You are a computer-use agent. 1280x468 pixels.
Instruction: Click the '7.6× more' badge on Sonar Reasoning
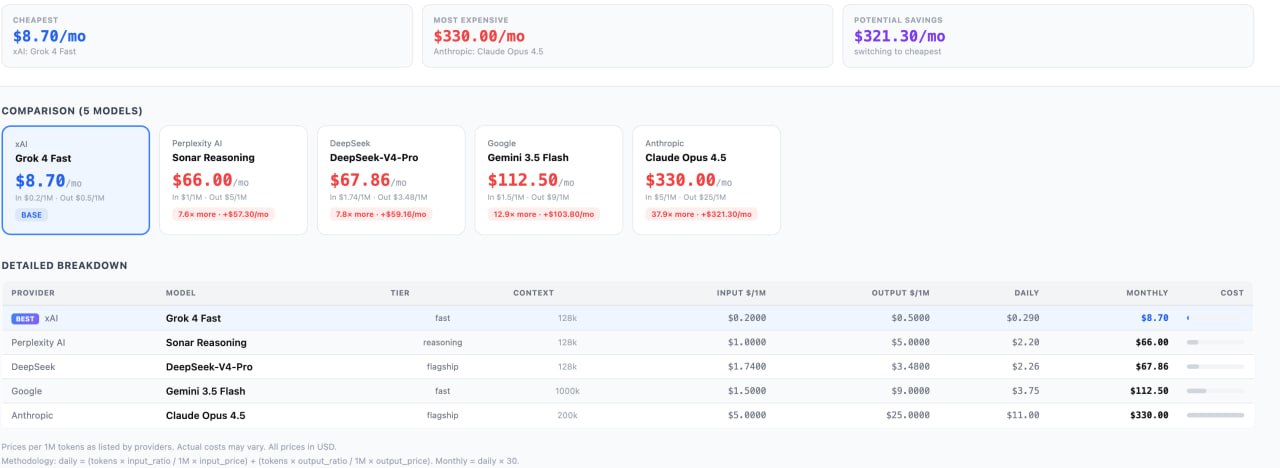click(x=223, y=215)
